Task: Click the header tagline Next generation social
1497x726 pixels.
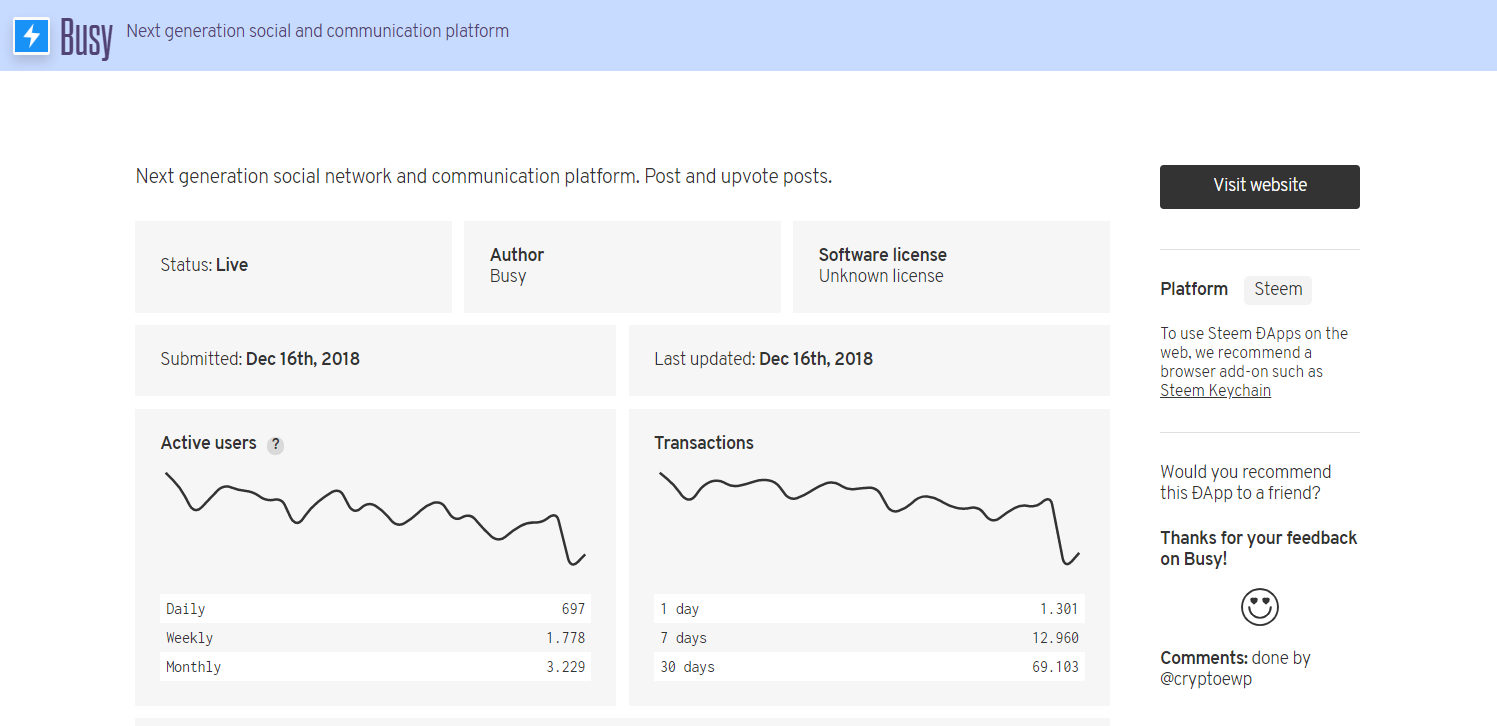Action: point(317,31)
